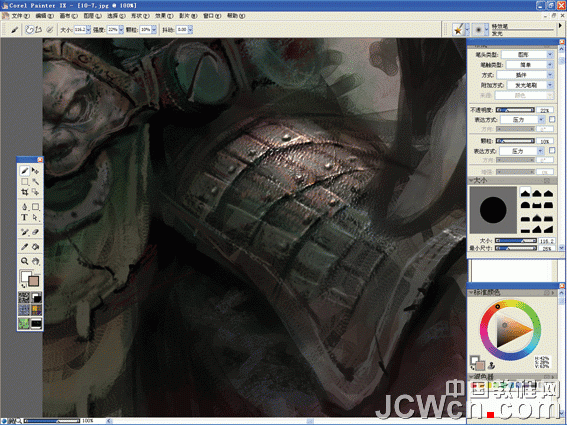Open the 强度 opacity dropdown in property bar
The height and width of the screenshot is (425, 567).
(x=121, y=30)
